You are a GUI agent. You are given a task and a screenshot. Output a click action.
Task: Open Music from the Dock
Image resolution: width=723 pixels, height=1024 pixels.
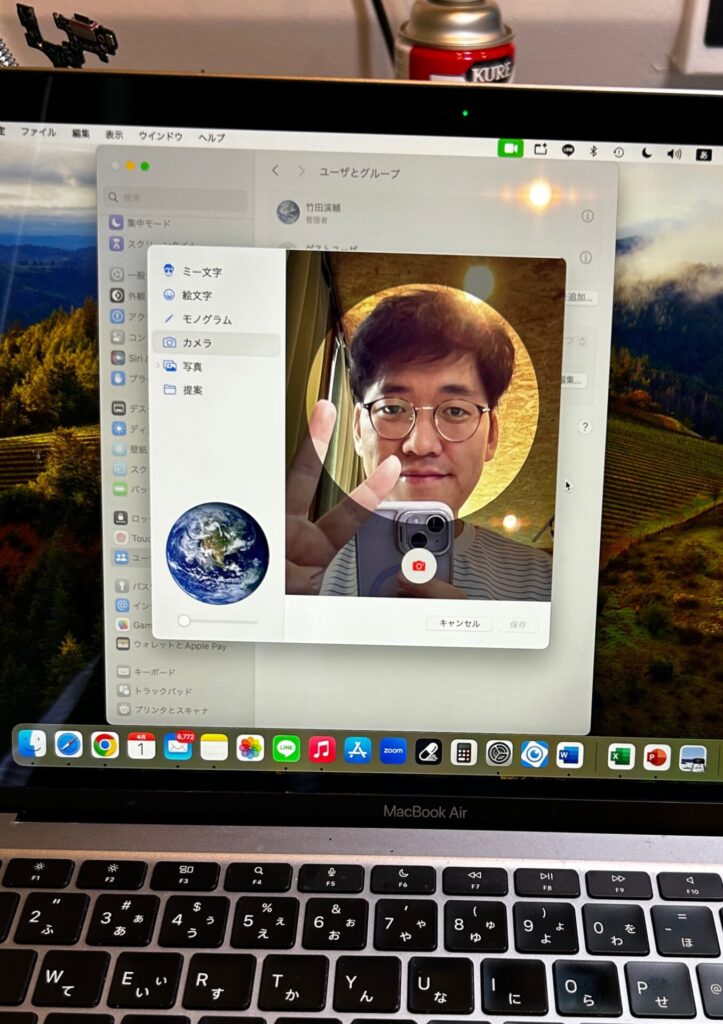pos(321,750)
